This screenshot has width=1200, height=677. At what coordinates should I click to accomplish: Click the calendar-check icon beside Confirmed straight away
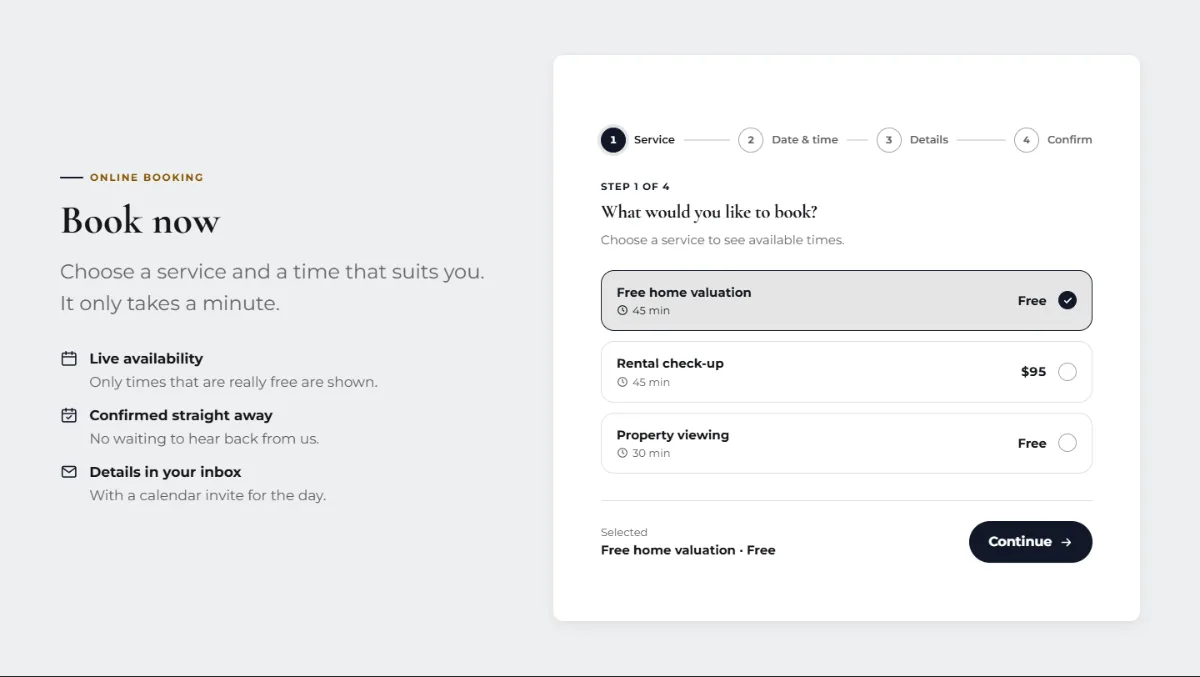tap(69, 415)
